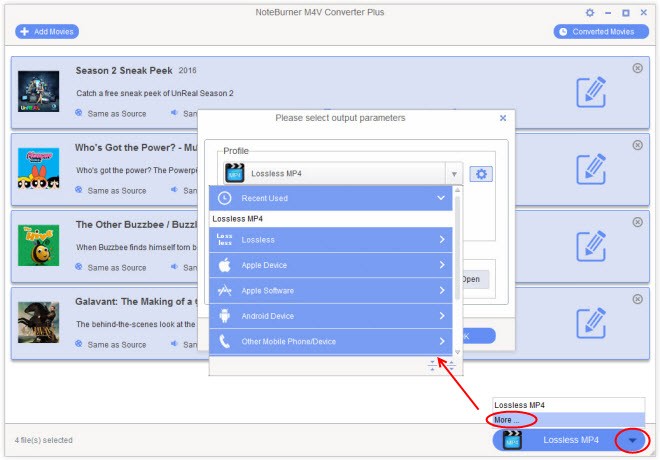Click profile list scrollbar down arrow
This screenshot has width=660, height=460.
tap(458, 352)
